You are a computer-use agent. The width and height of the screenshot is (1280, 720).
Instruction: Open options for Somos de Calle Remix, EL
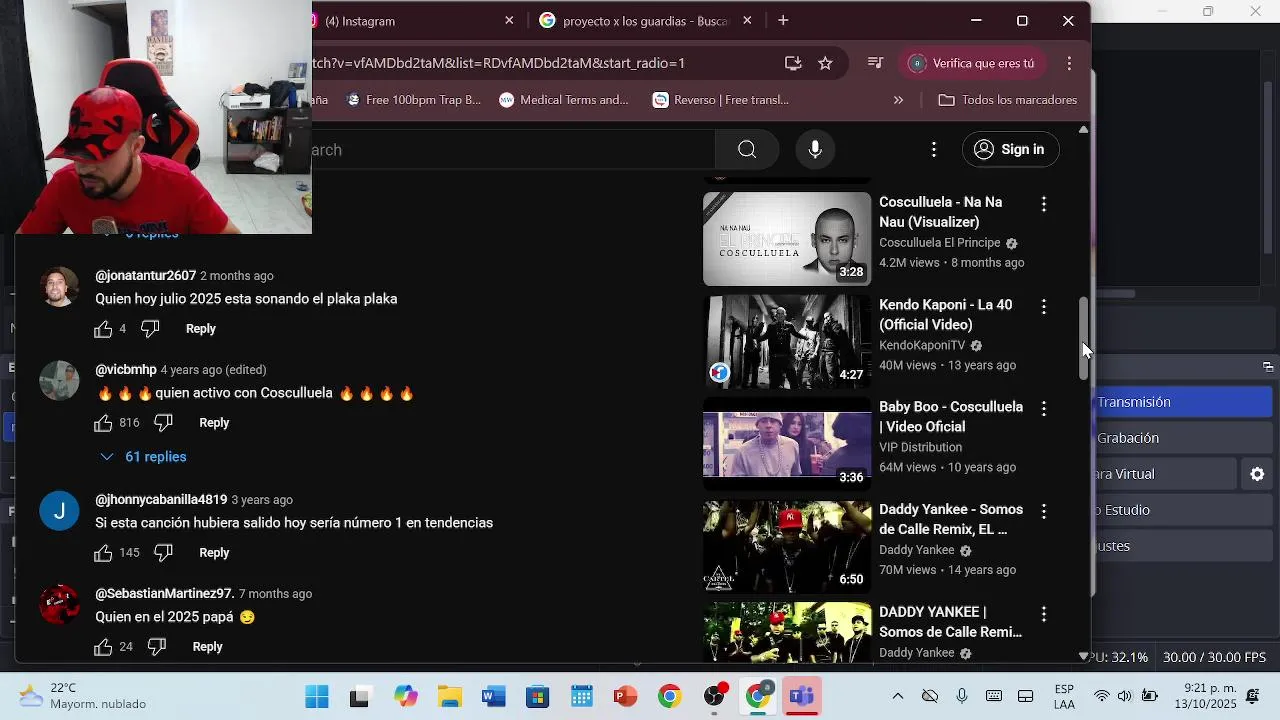pos(1044,511)
